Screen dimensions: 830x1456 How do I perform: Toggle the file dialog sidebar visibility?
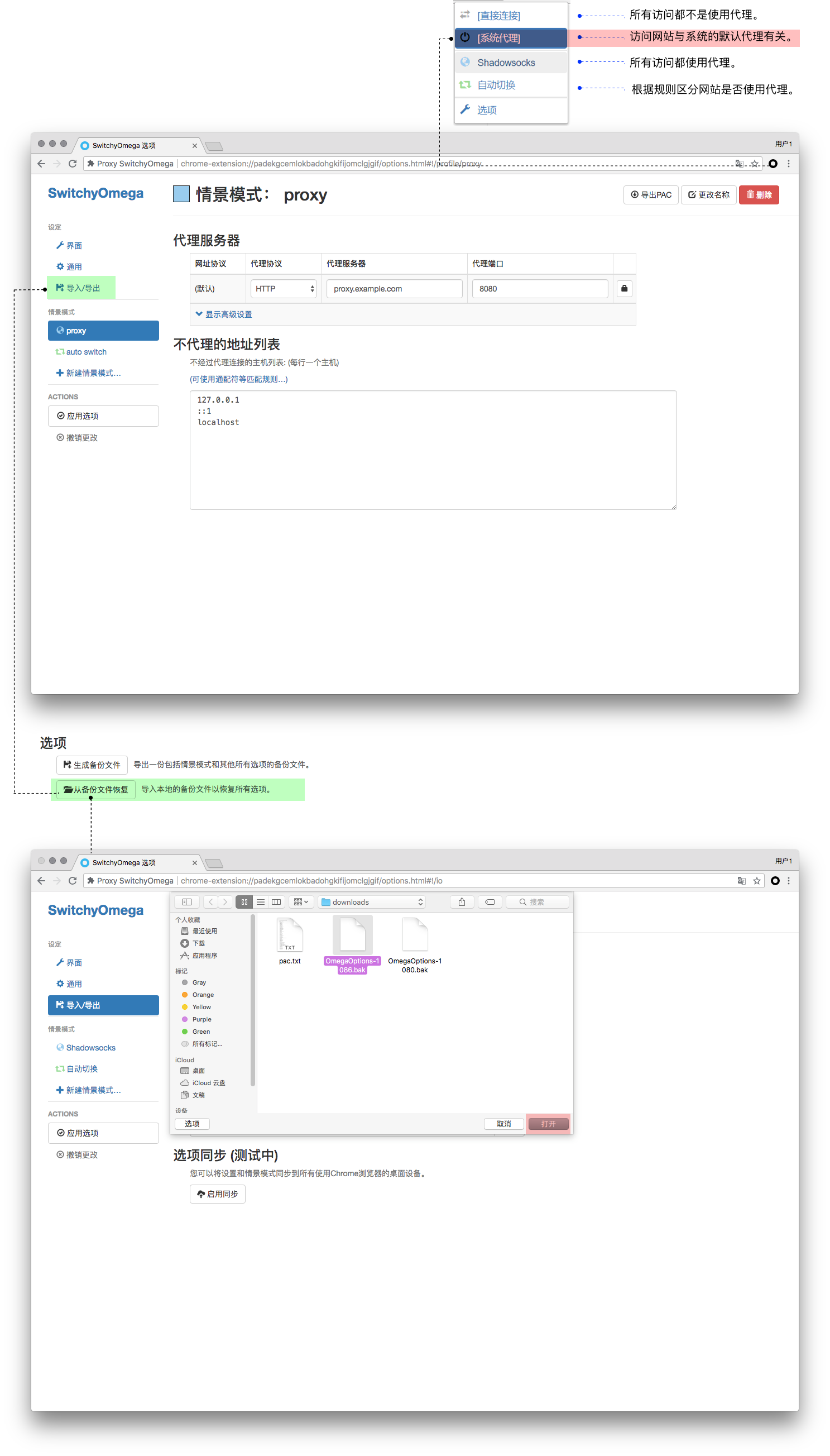point(187,901)
